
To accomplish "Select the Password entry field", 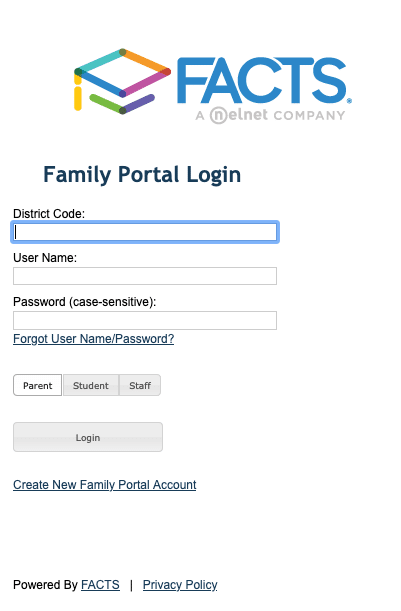I will click(145, 320).
